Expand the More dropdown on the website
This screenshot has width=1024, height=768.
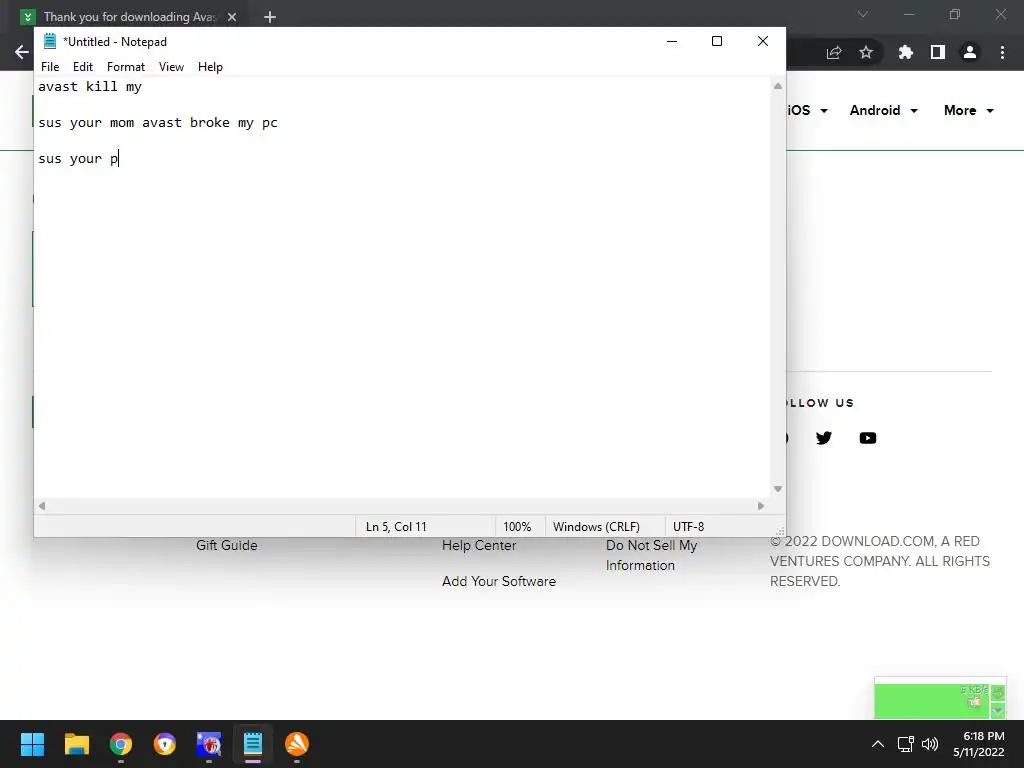(x=969, y=110)
